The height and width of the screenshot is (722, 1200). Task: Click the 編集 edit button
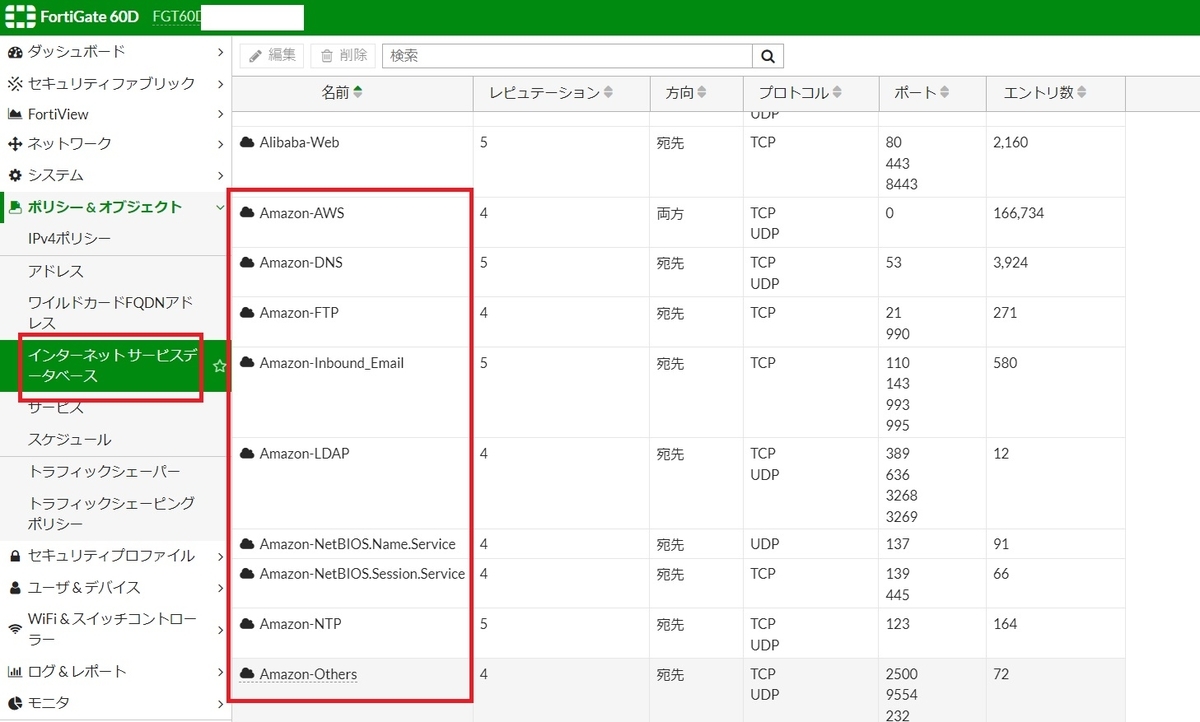[x=272, y=56]
